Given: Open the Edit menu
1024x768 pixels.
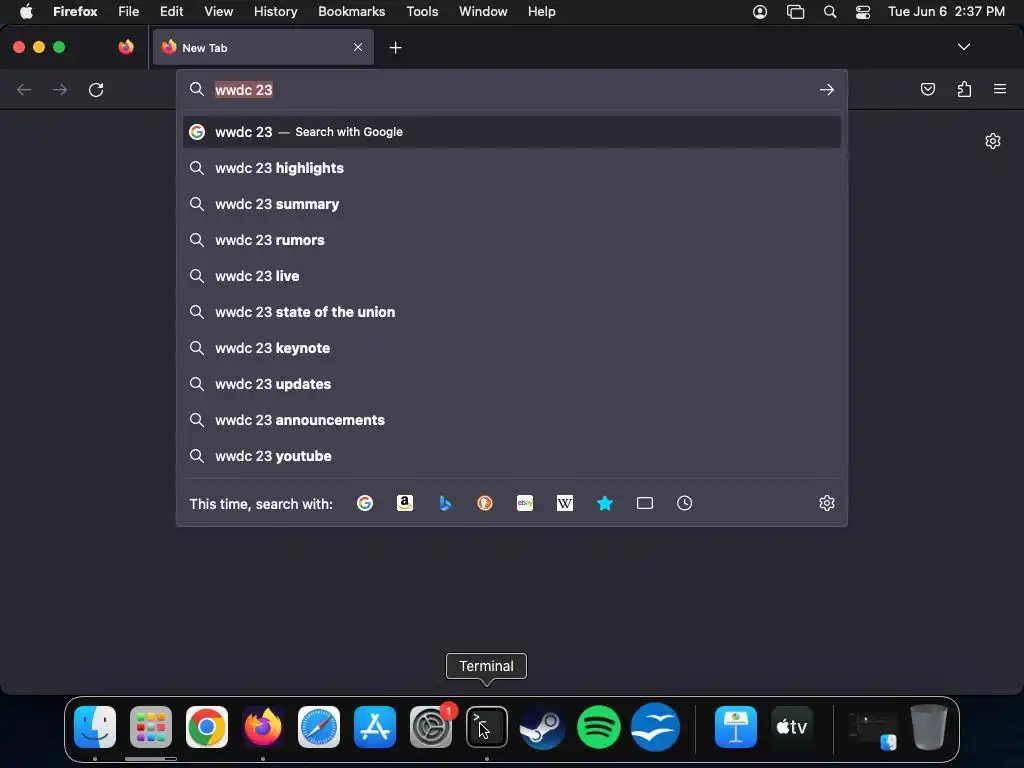Looking at the screenshot, I should (171, 11).
